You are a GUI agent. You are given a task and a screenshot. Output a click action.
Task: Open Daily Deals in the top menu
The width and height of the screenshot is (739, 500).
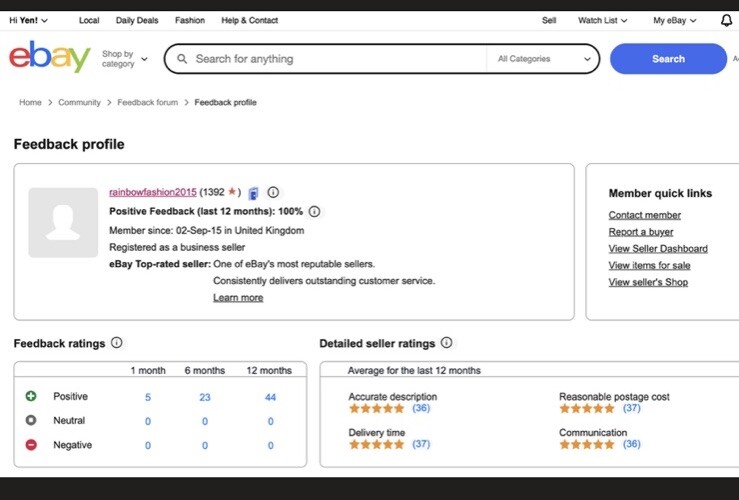(x=137, y=20)
